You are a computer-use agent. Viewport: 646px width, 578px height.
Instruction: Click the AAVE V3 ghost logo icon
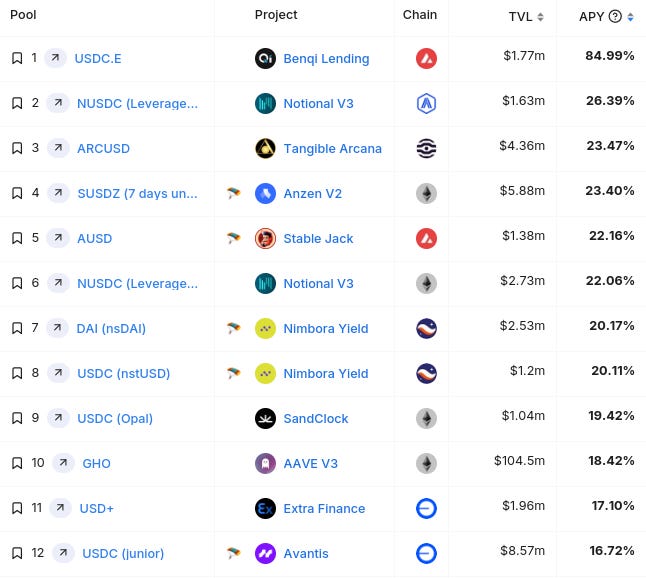coord(265,463)
